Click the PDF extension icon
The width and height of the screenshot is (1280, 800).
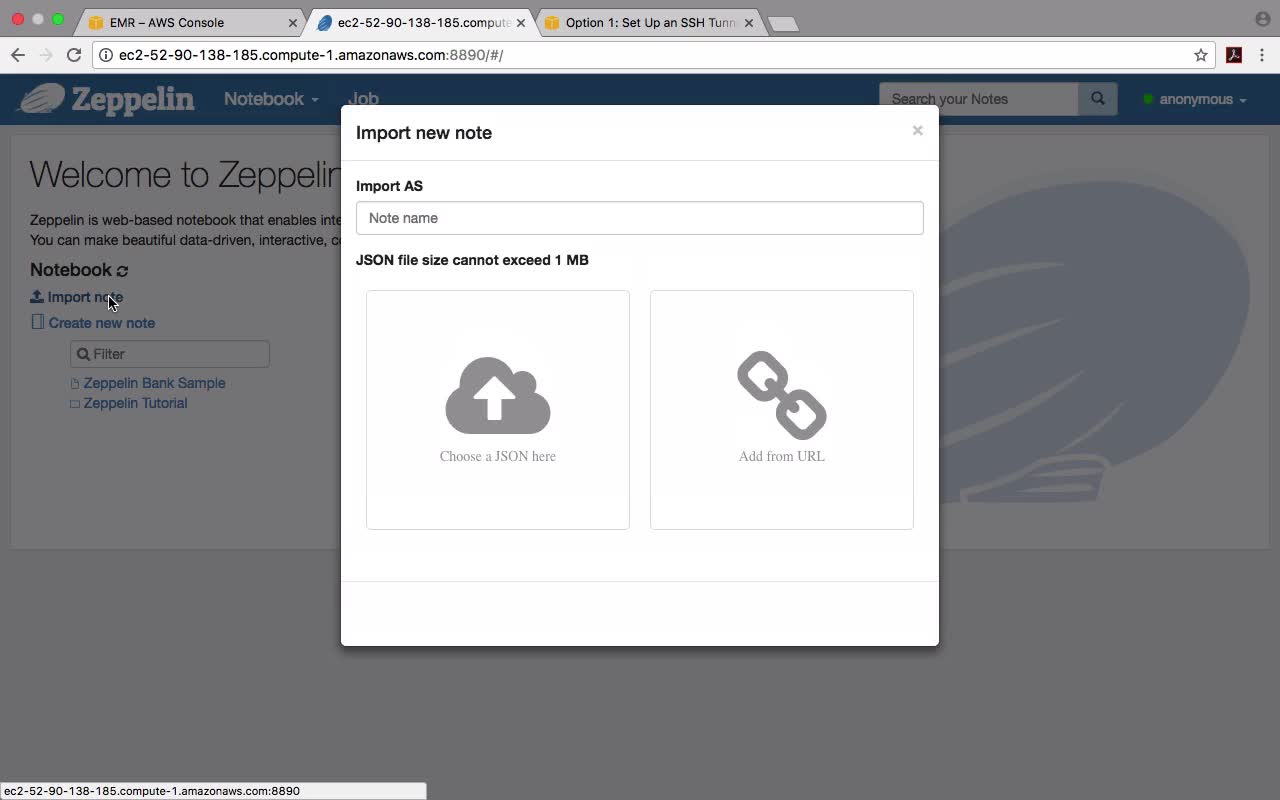click(1234, 55)
